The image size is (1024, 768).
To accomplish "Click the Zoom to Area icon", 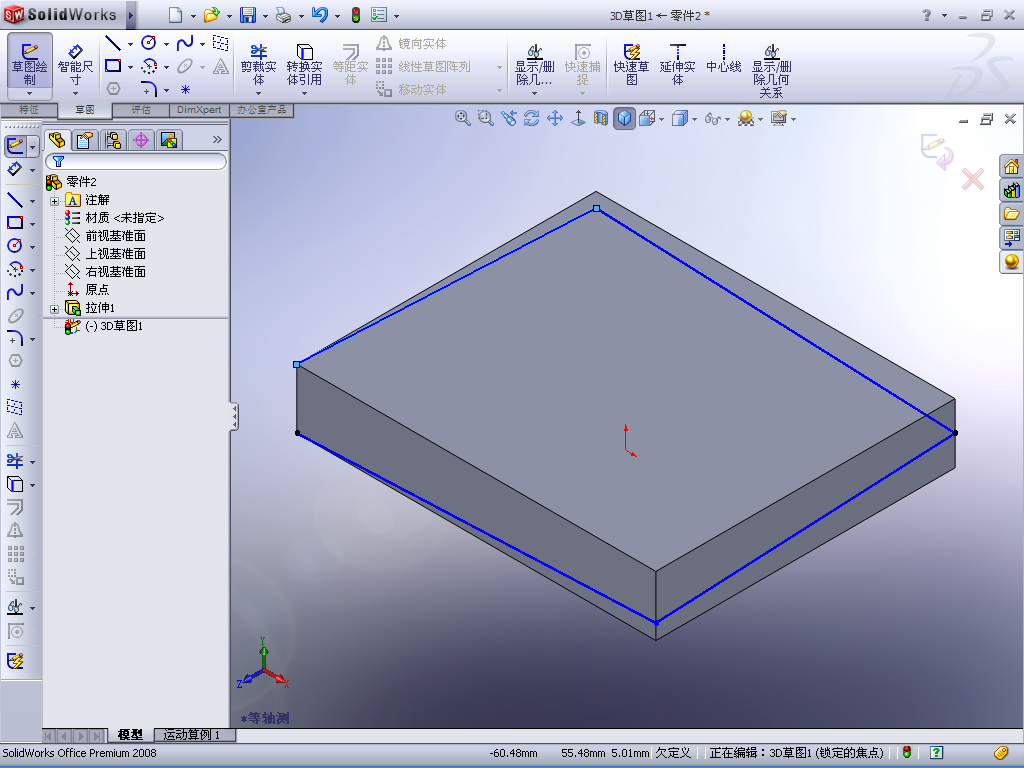I will [485, 118].
